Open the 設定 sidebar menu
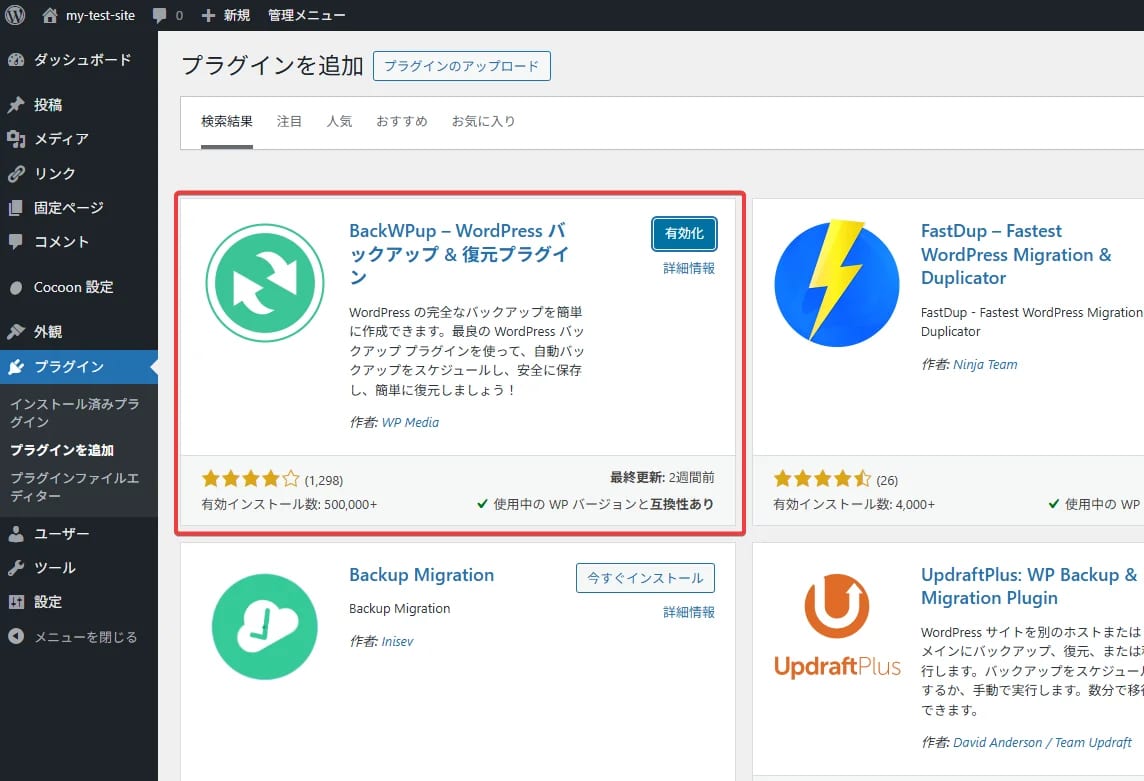 48,602
